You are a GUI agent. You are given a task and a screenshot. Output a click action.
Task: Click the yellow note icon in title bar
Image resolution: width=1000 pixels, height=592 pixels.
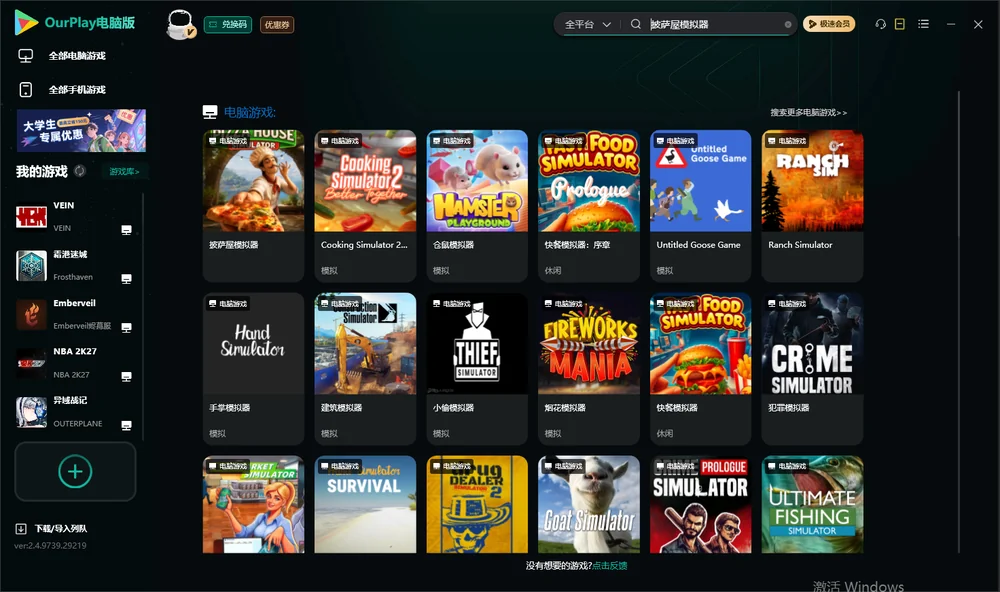[x=900, y=24]
